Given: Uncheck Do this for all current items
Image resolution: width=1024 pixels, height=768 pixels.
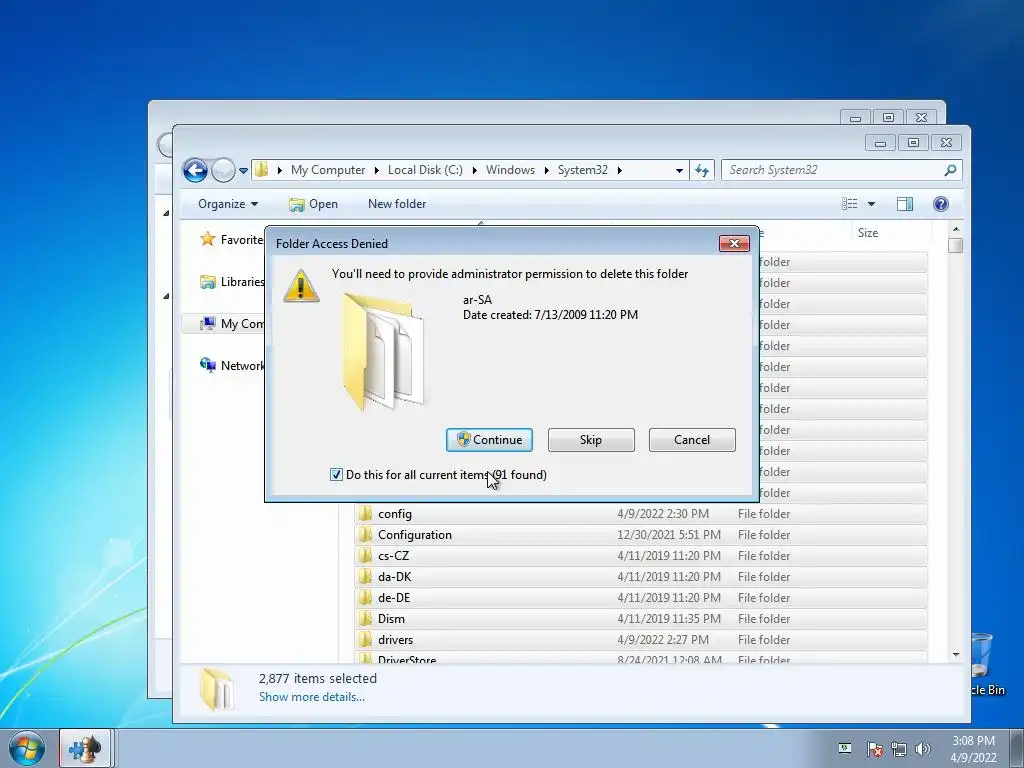Looking at the screenshot, I should click(x=336, y=475).
